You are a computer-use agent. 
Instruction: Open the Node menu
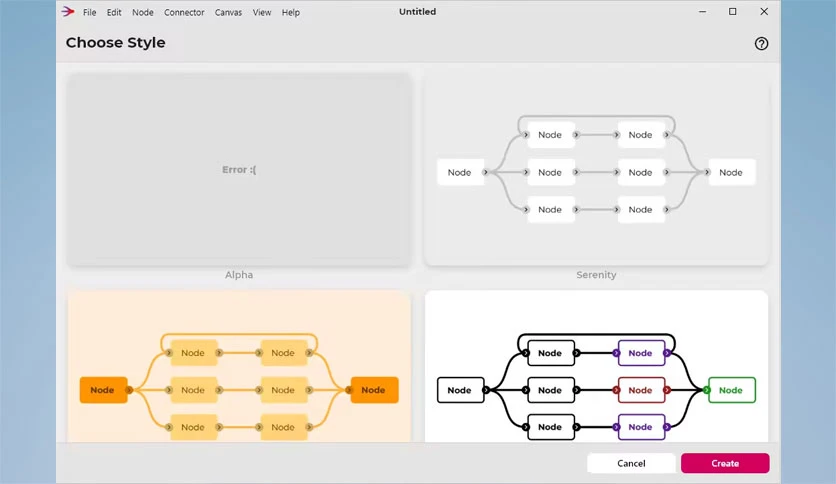click(142, 12)
